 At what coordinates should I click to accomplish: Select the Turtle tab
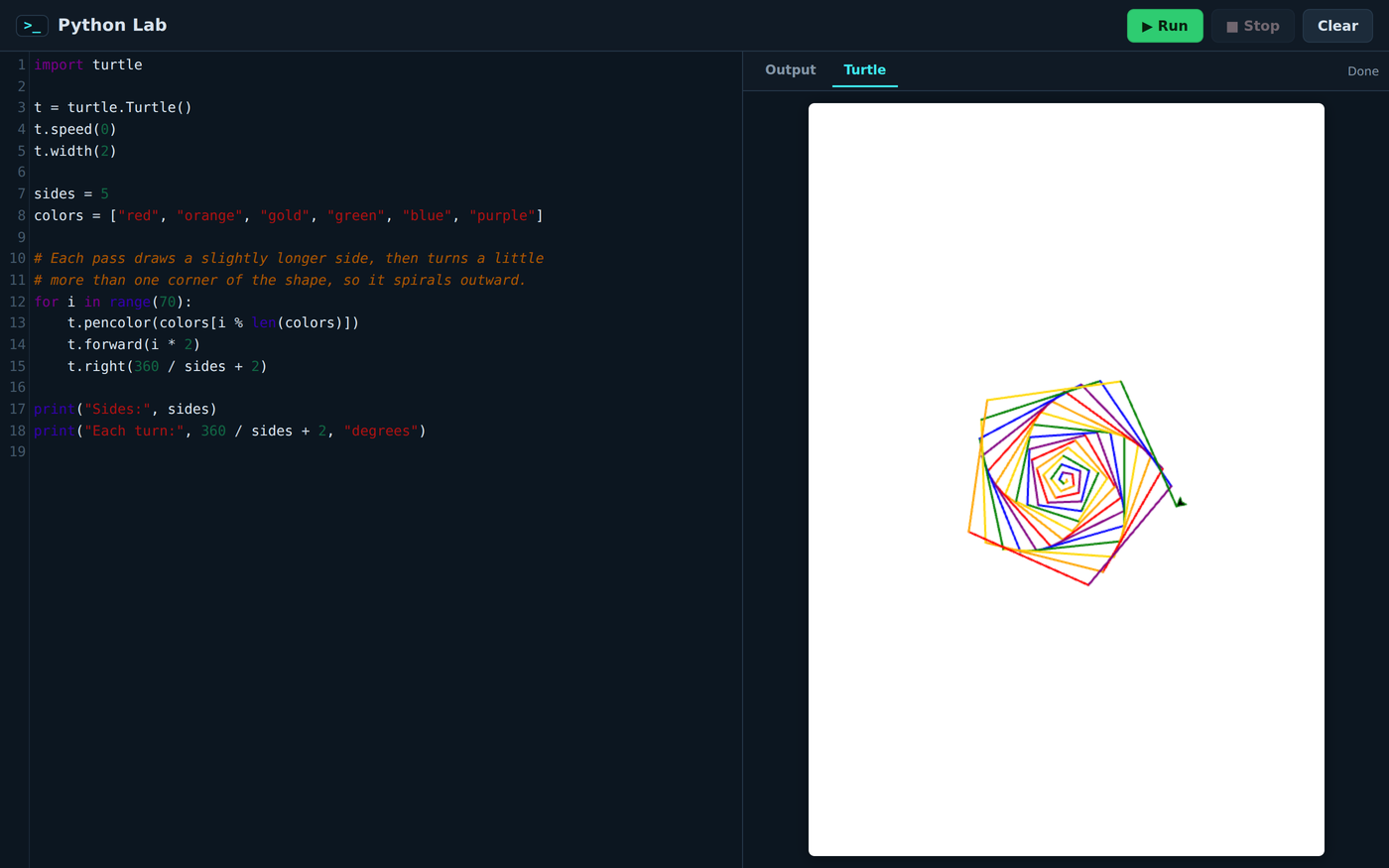pos(864,69)
